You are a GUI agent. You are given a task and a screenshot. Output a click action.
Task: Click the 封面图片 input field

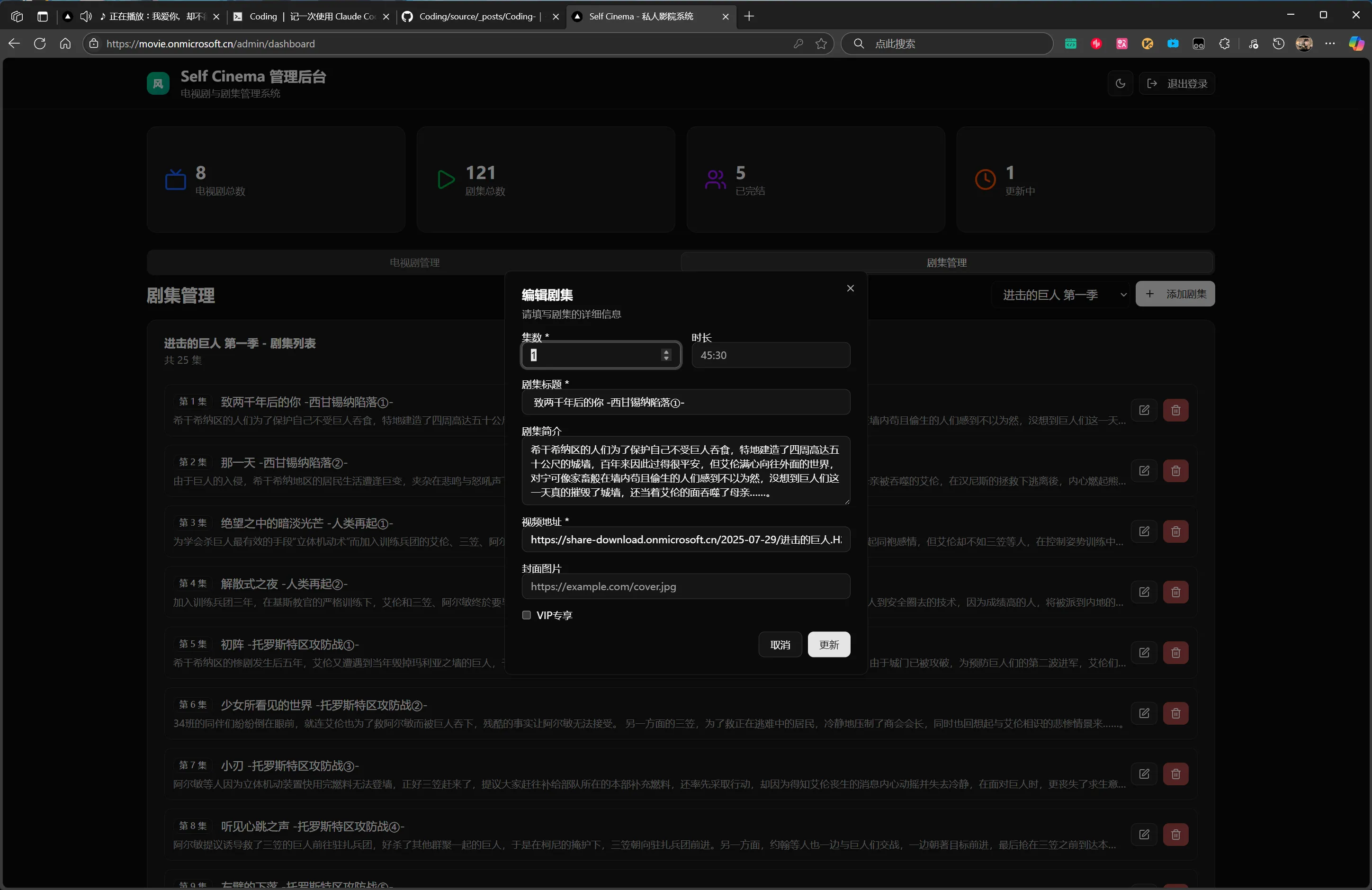(685, 586)
